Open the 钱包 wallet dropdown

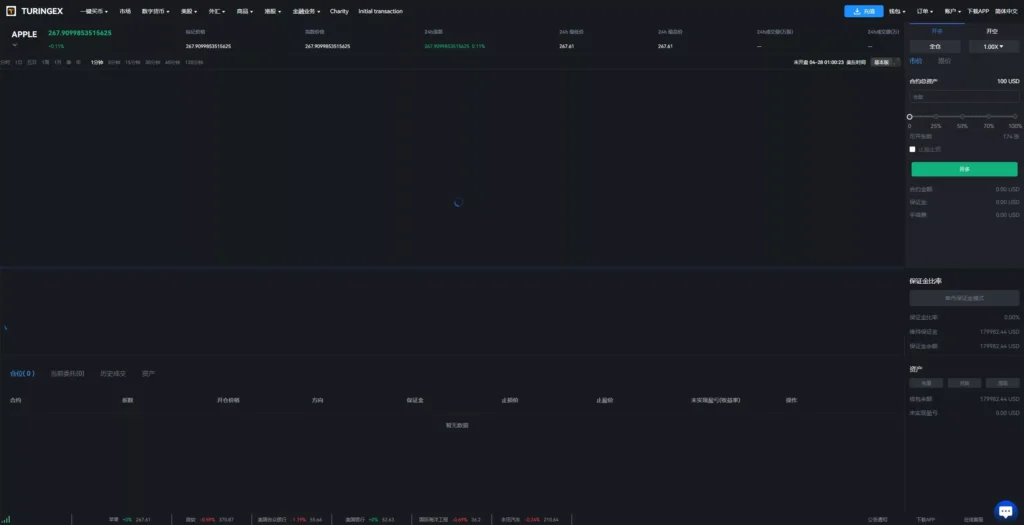[x=896, y=11]
